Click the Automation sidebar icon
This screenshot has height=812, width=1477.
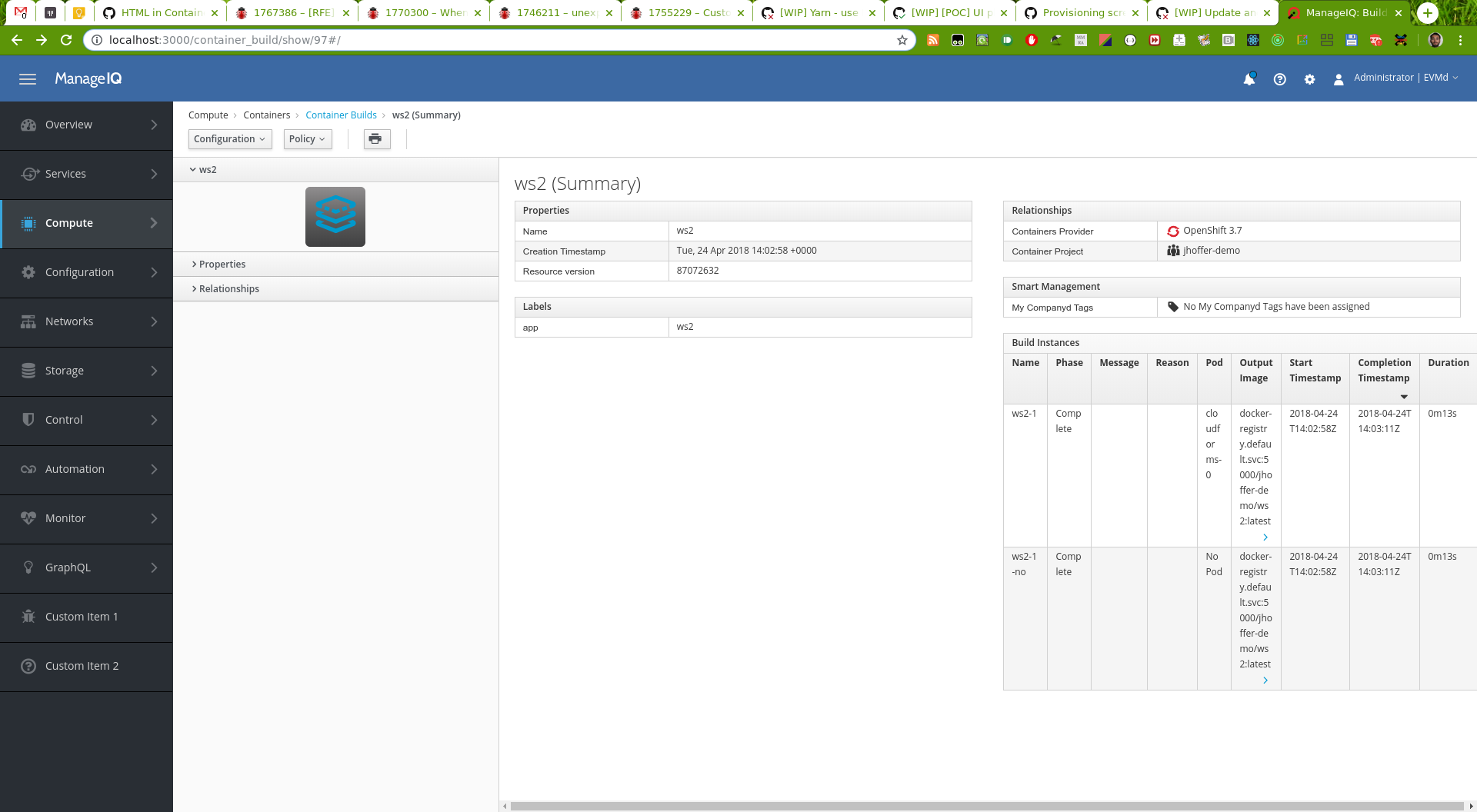click(28, 469)
